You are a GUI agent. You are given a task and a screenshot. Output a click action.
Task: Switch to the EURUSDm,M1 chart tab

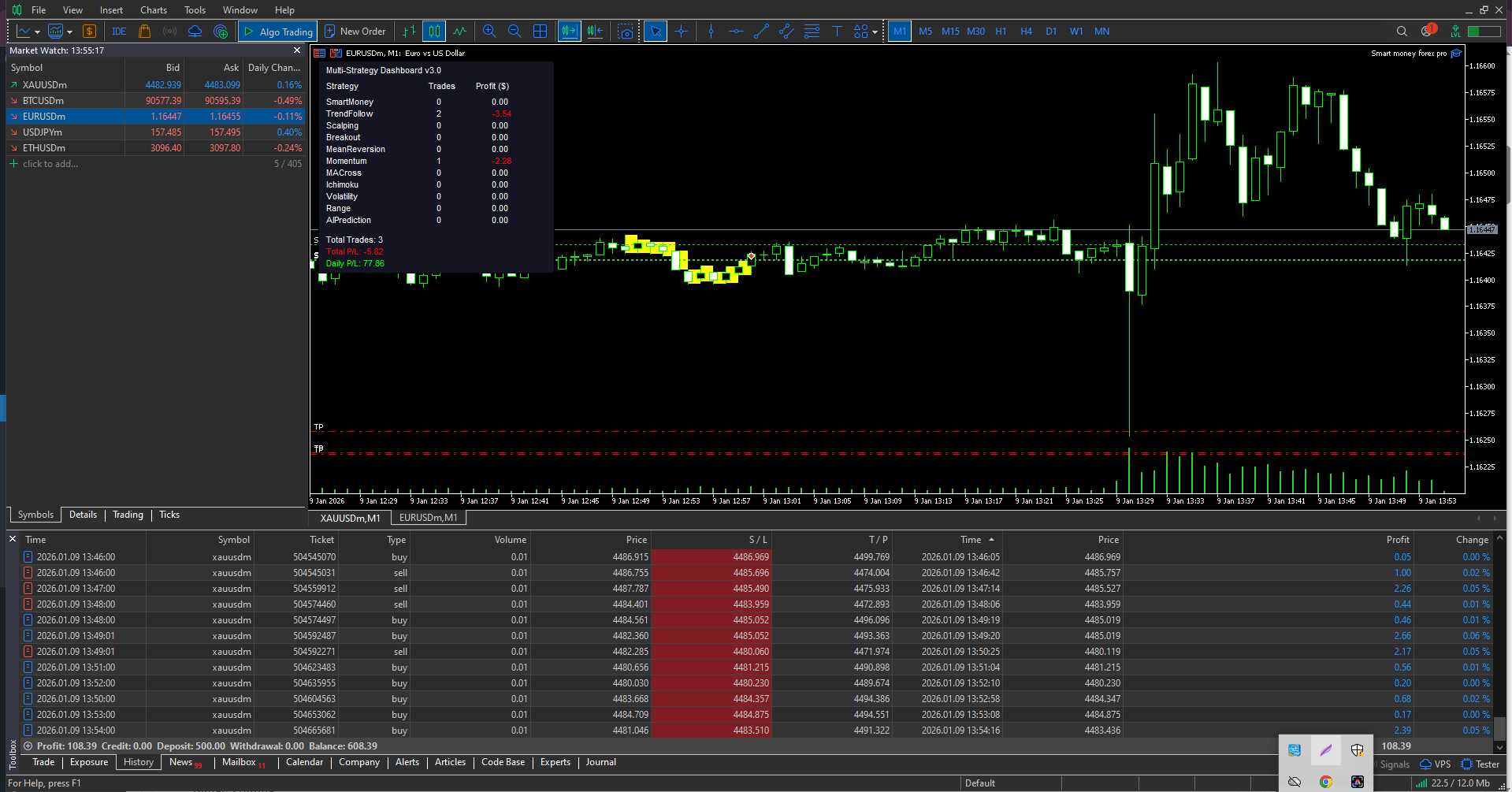point(428,518)
